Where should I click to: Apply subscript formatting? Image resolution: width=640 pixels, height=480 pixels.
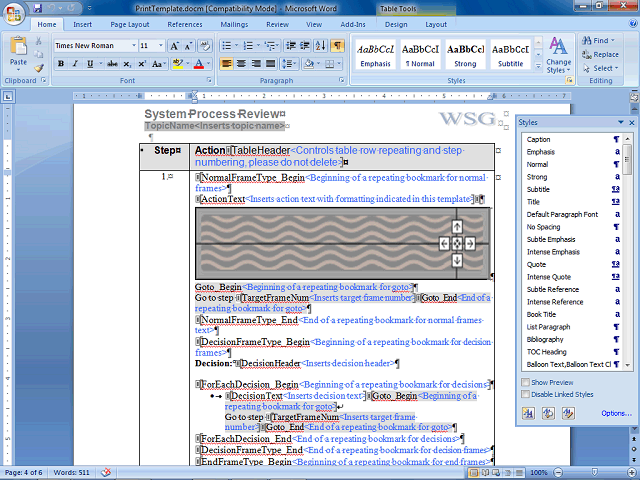(x=127, y=64)
